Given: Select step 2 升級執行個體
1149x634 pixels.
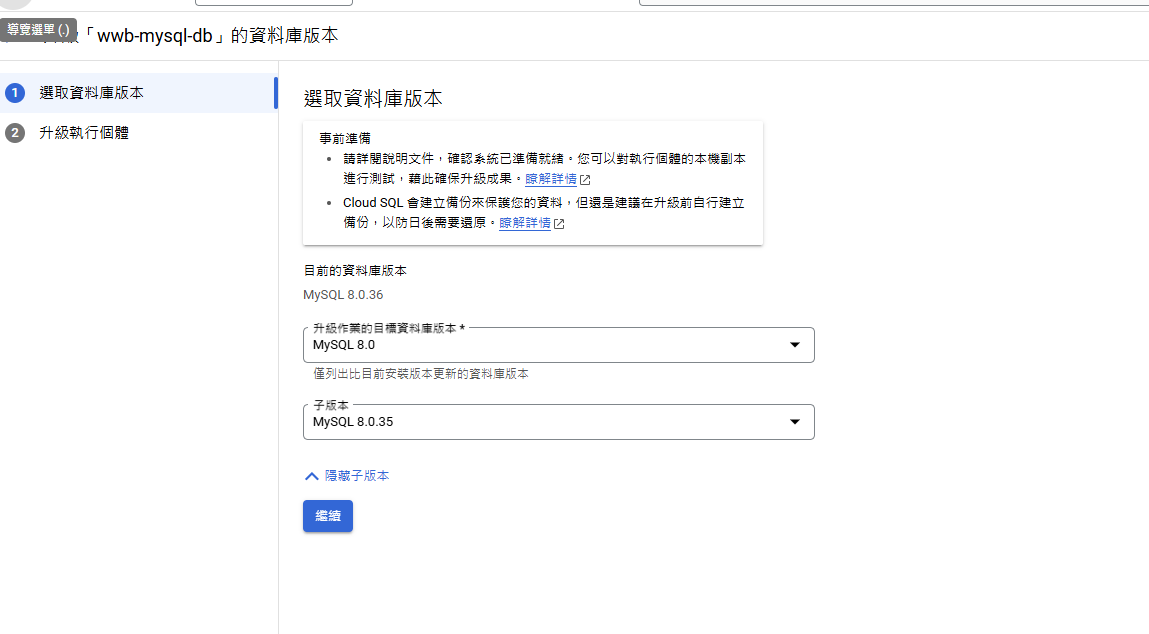Looking at the screenshot, I should [138, 133].
